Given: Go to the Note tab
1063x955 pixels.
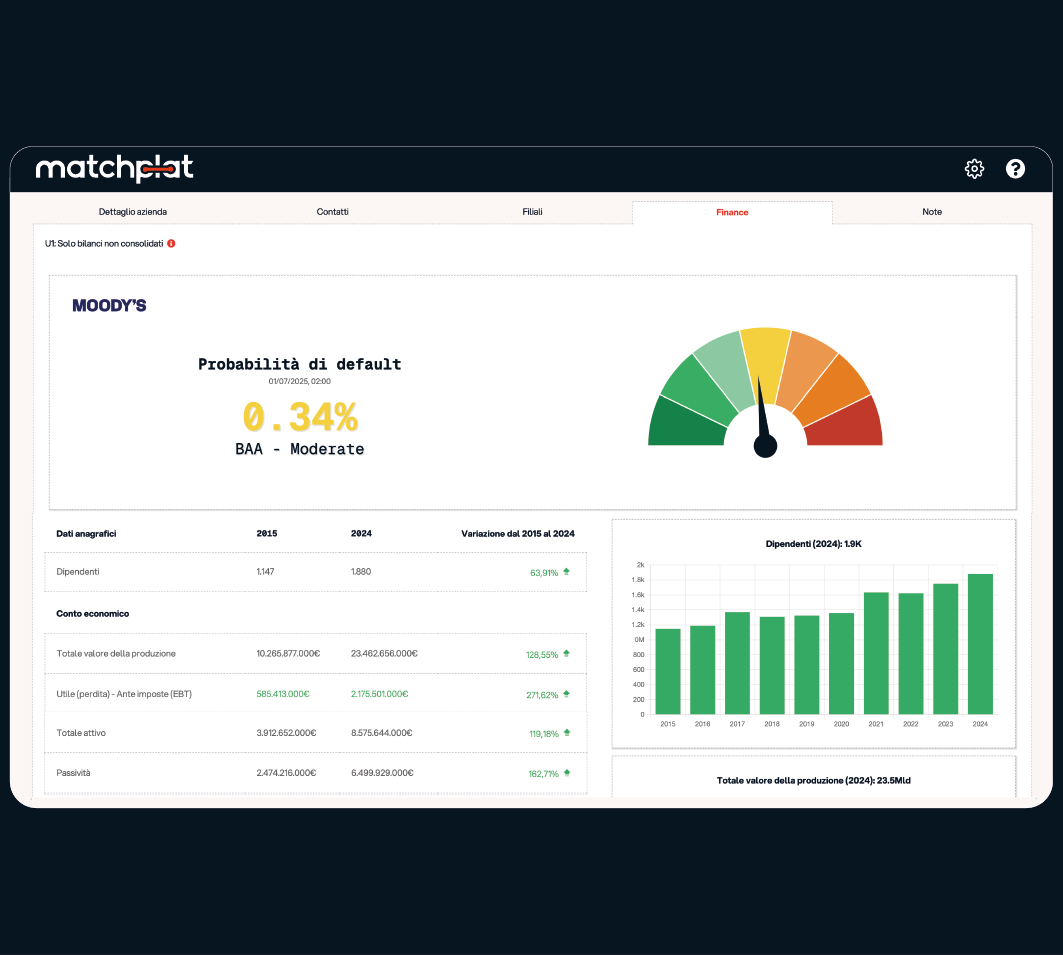Looking at the screenshot, I should click(932, 212).
